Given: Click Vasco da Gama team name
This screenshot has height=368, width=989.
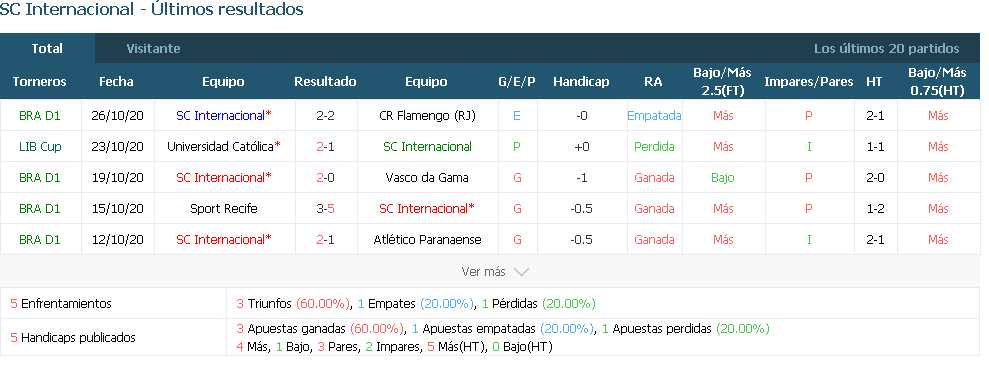Looking at the screenshot, I should point(427,177).
